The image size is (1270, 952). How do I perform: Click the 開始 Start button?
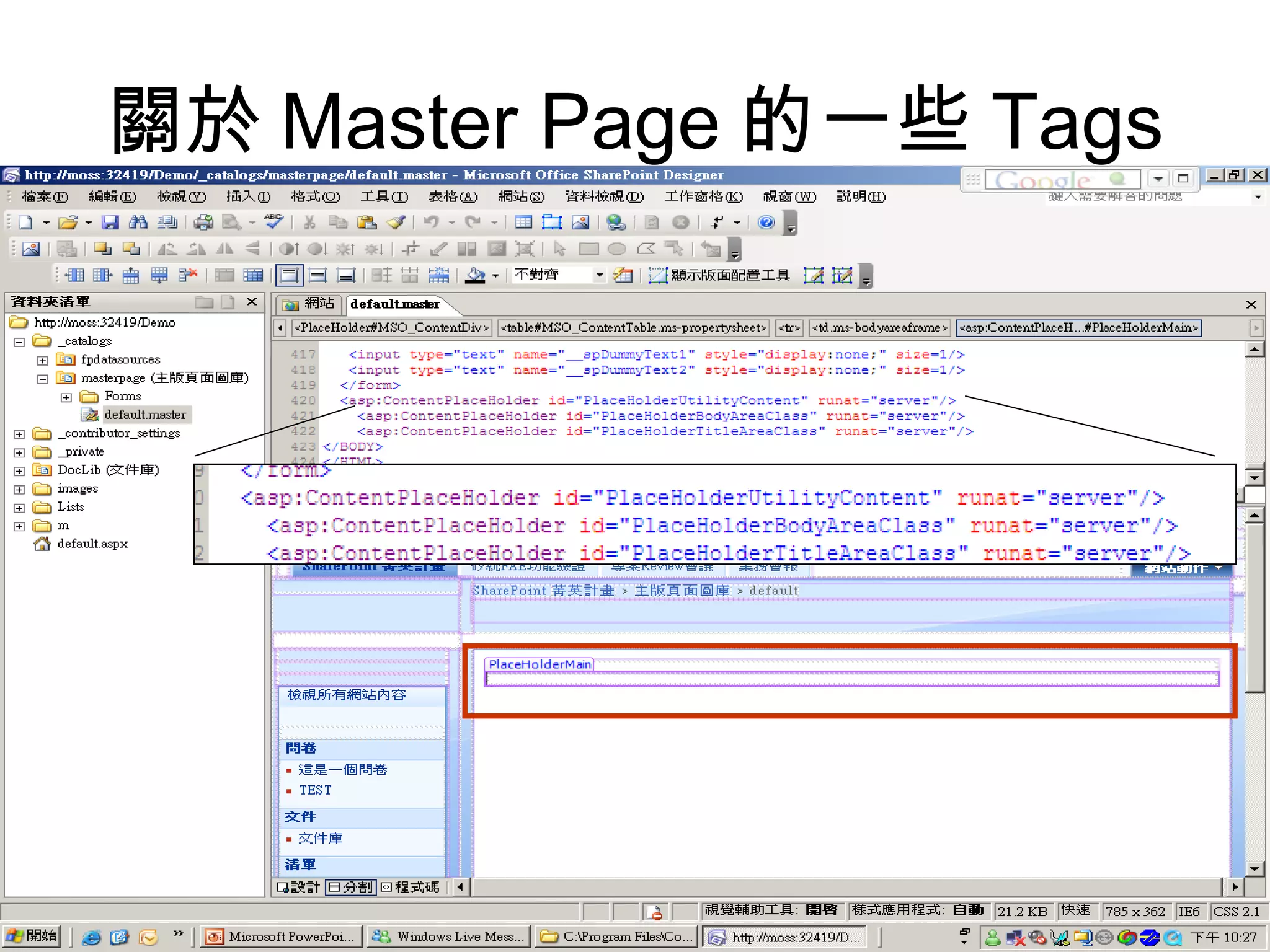coord(31,936)
